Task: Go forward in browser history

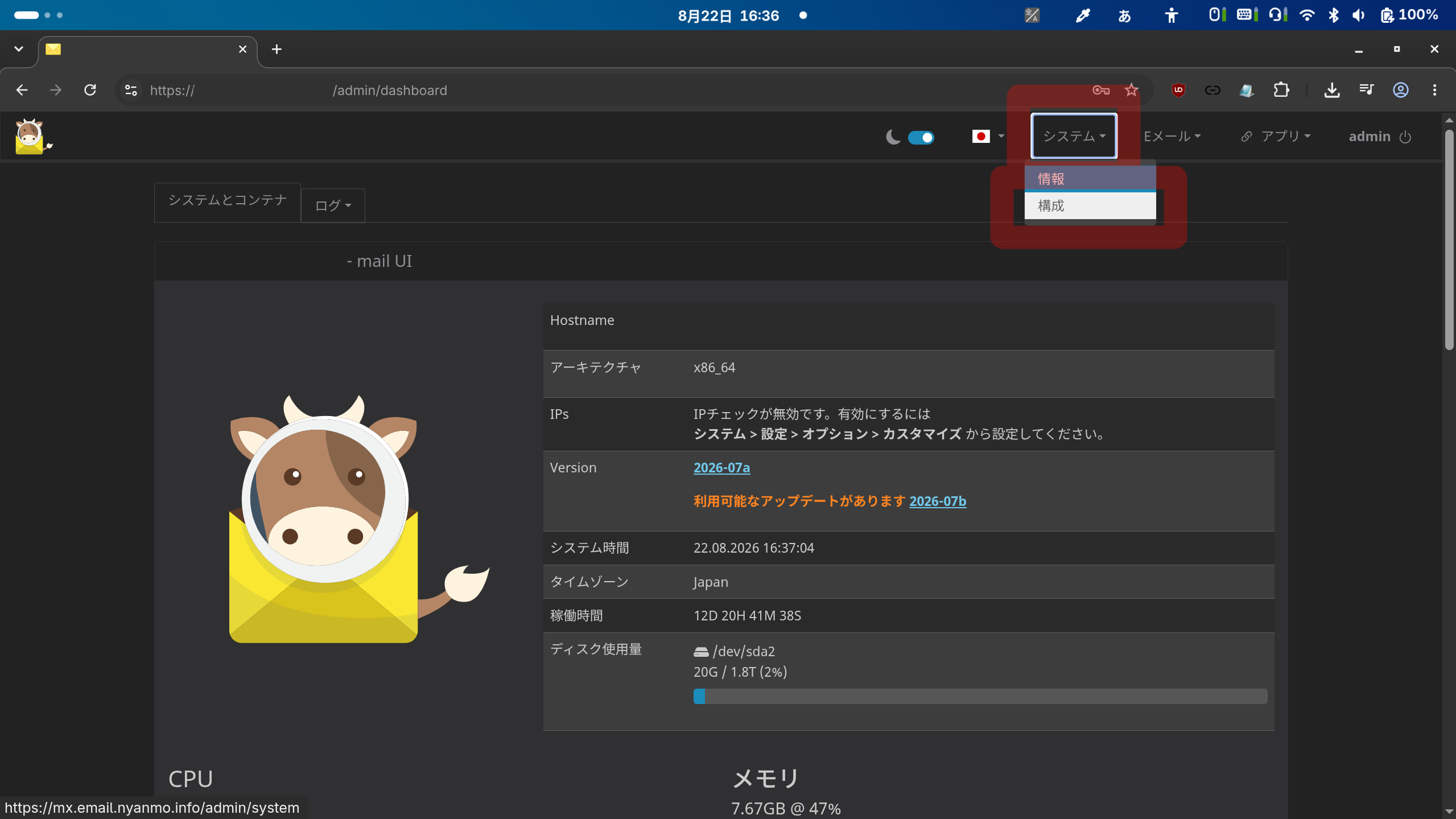Action: click(x=55, y=90)
